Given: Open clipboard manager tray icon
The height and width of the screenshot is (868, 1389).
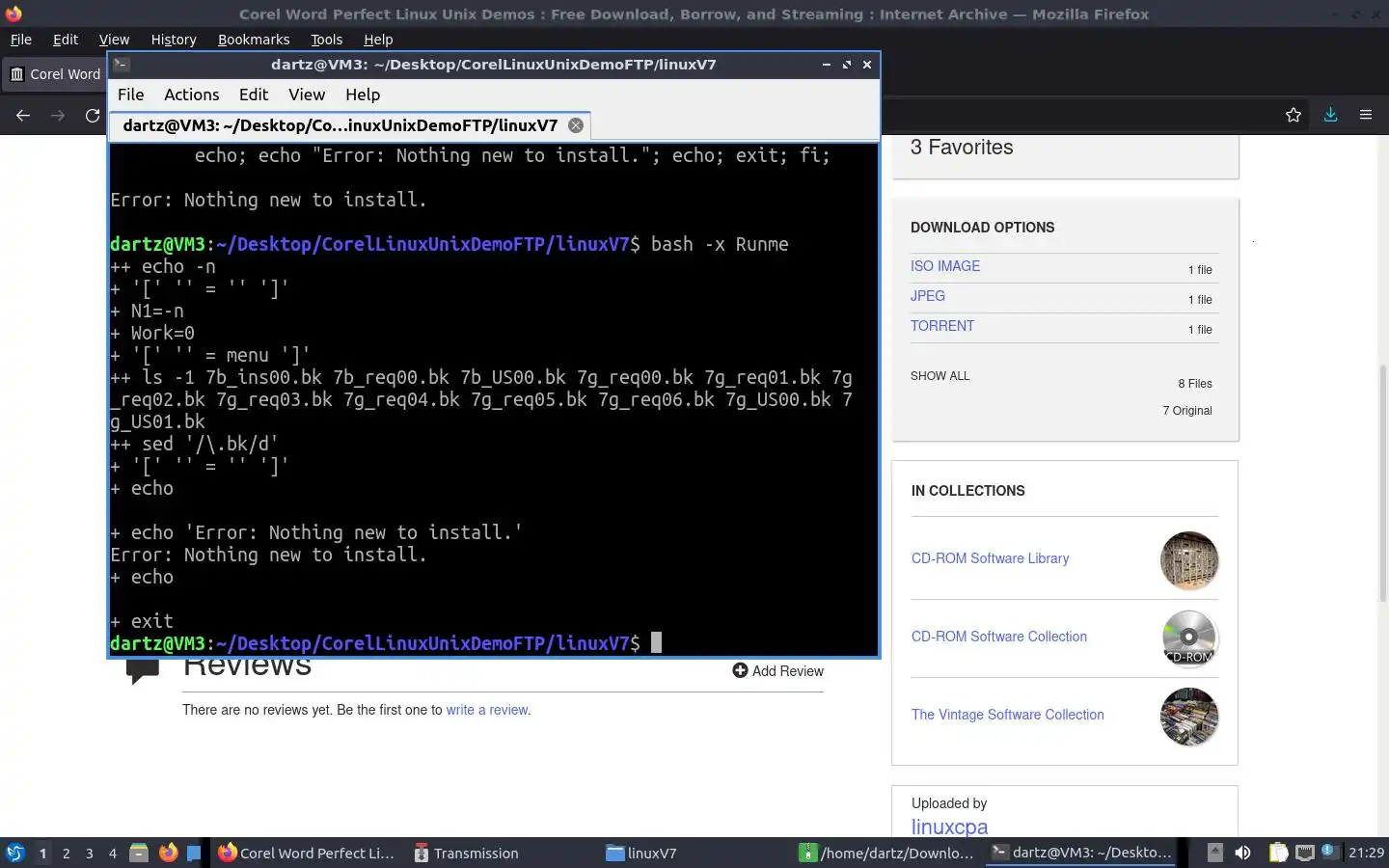Looking at the screenshot, I should [1278, 853].
